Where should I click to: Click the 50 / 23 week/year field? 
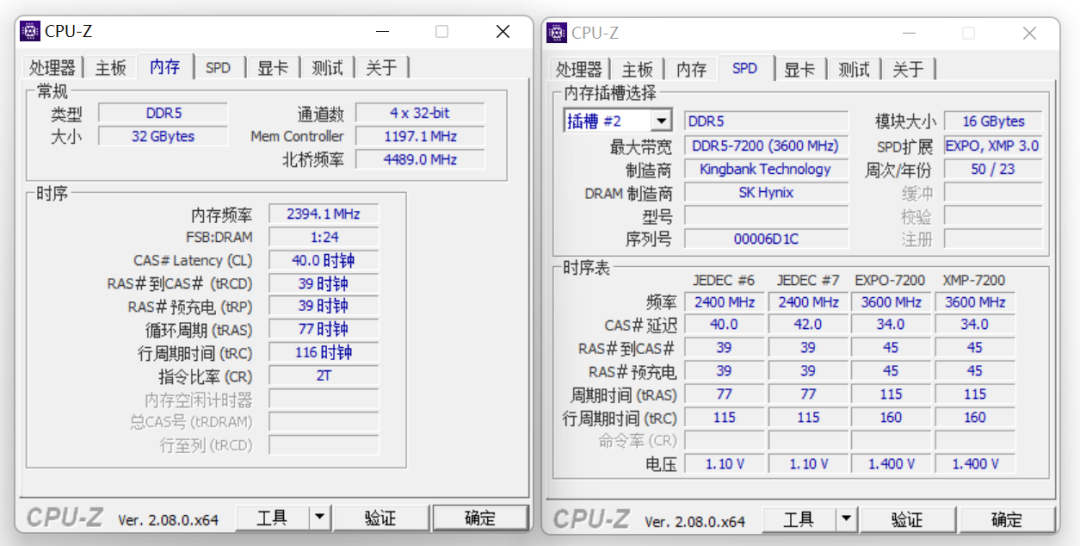[993, 169]
